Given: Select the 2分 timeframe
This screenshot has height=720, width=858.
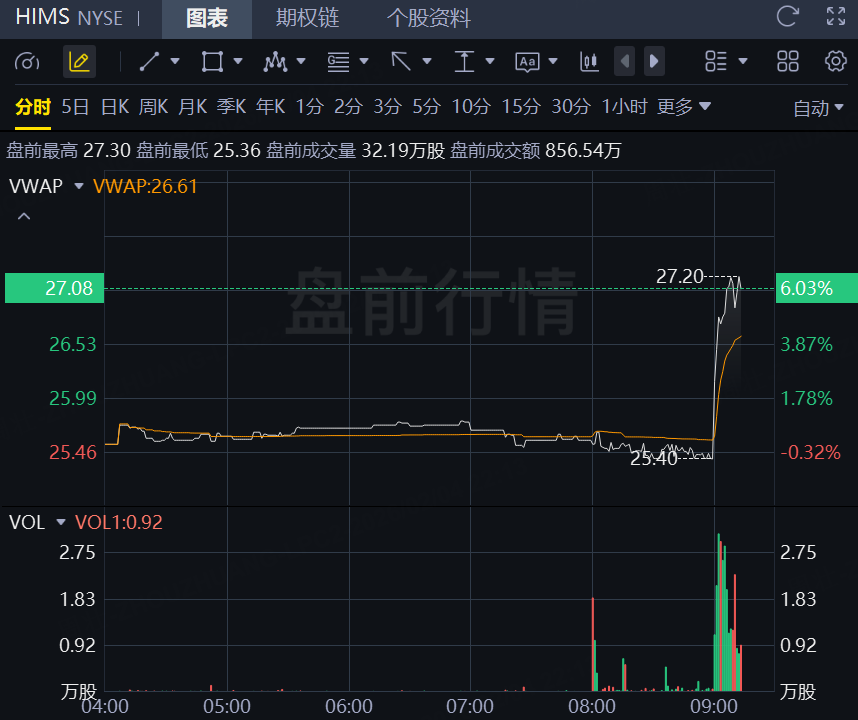Looking at the screenshot, I should point(349,107).
